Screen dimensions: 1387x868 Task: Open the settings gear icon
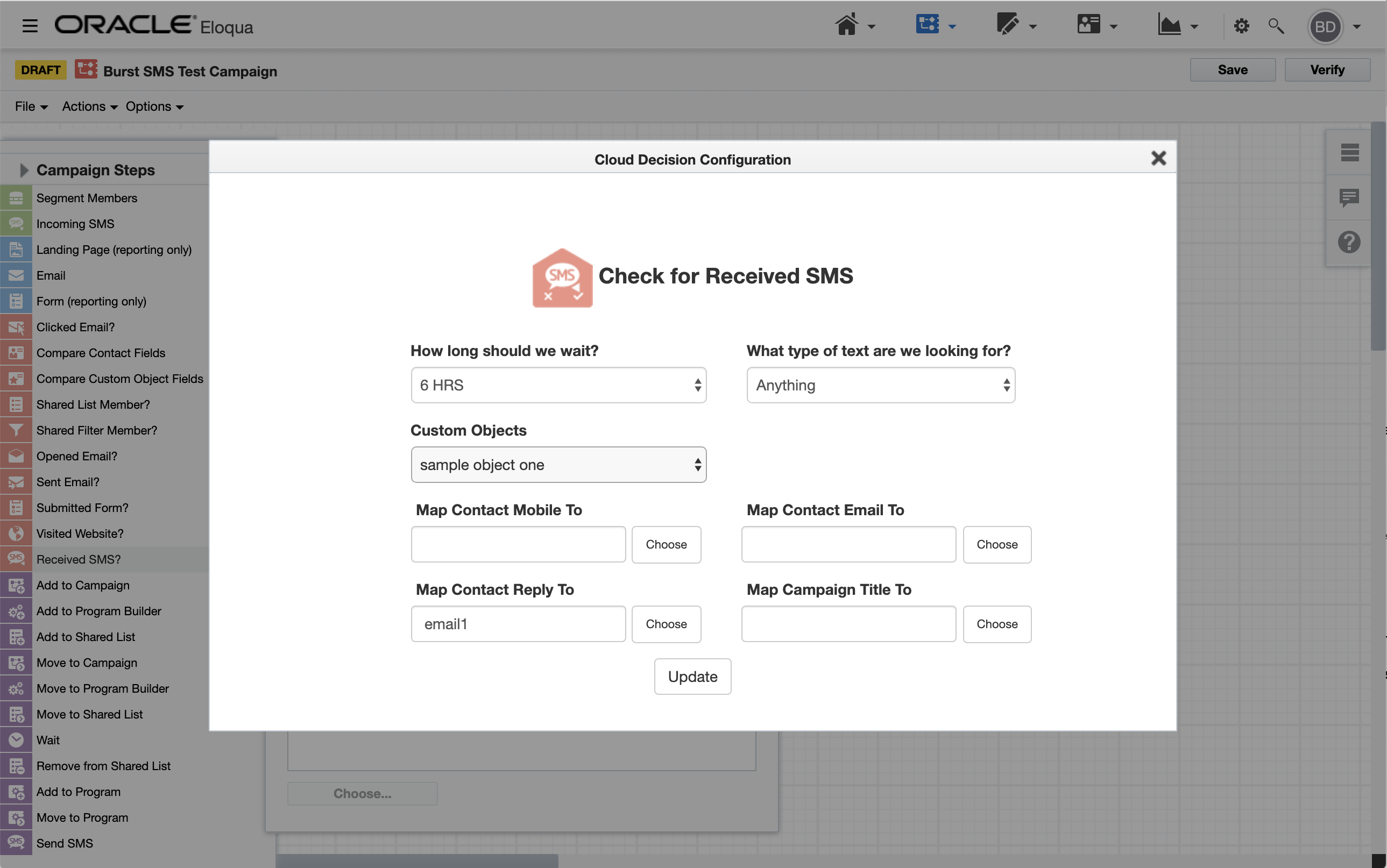pos(1241,26)
